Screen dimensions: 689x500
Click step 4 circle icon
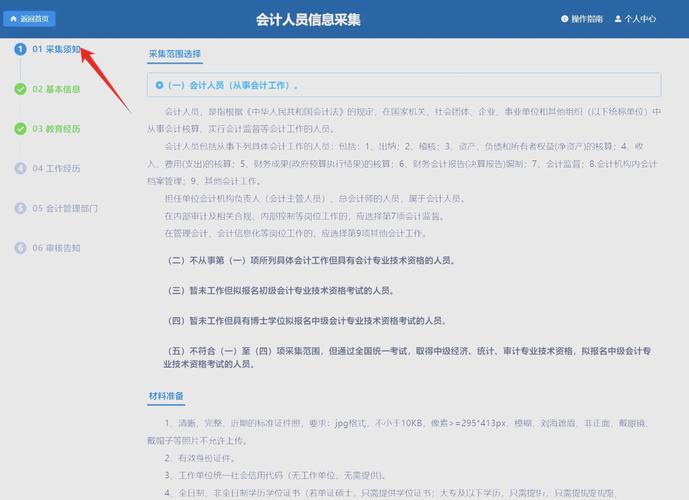pyautogui.click(x=20, y=168)
